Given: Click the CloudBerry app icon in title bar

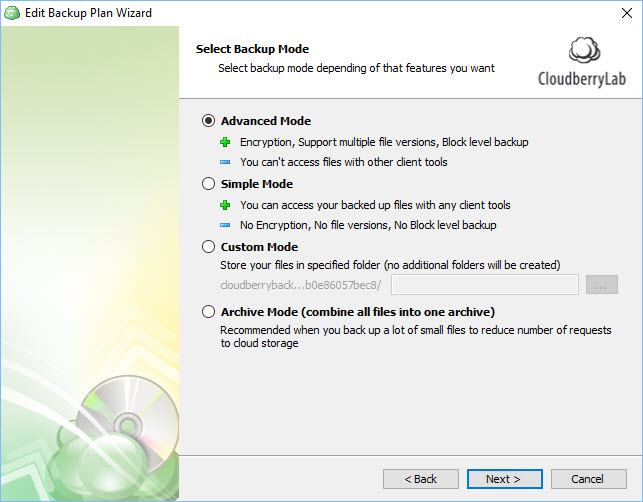Looking at the screenshot, I should click(x=12, y=13).
